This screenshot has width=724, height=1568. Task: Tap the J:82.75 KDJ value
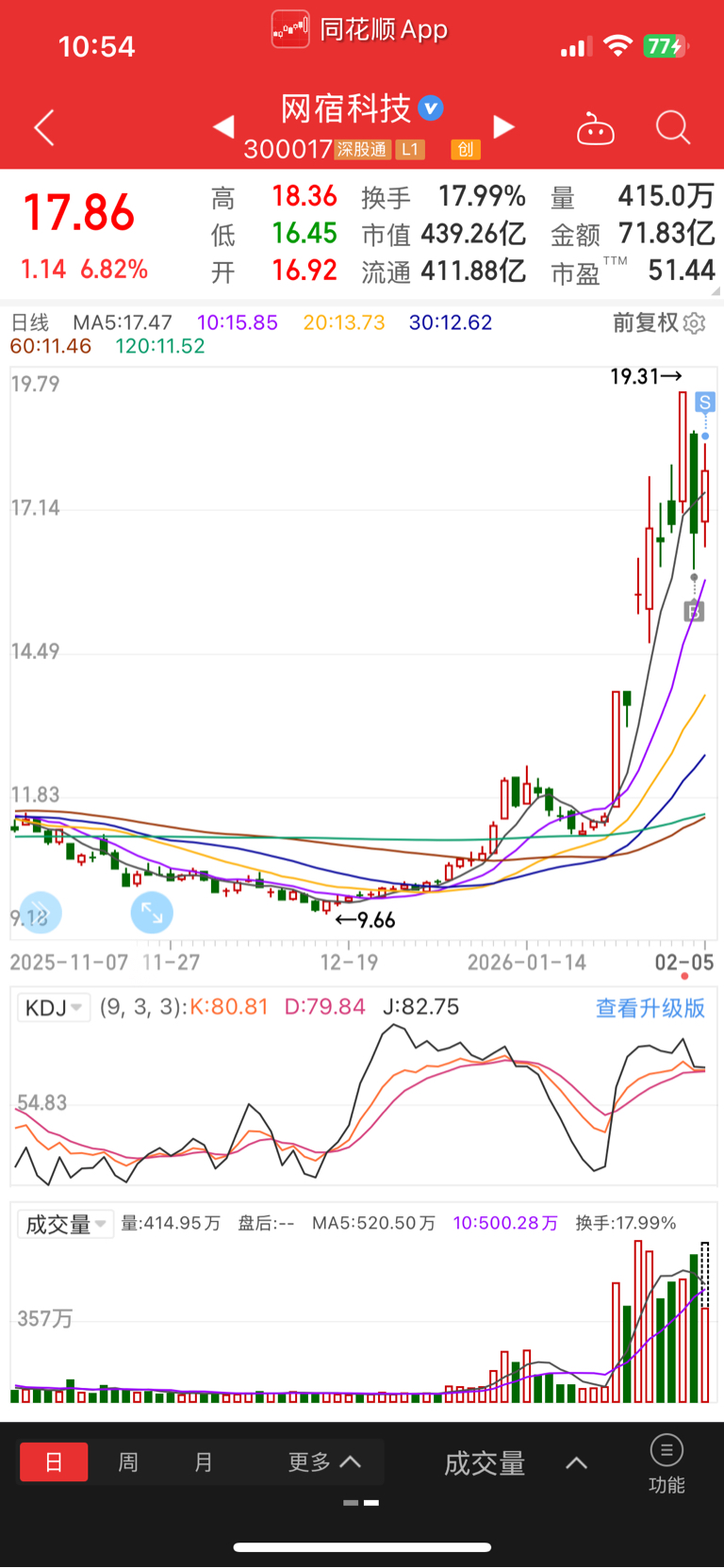coord(421,1007)
